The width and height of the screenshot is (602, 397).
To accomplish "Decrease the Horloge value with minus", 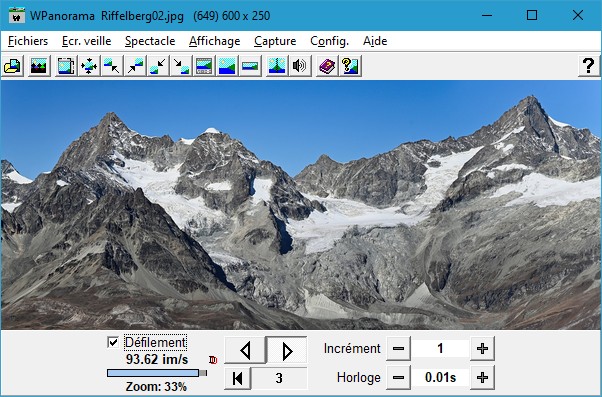I will point(399,378).
